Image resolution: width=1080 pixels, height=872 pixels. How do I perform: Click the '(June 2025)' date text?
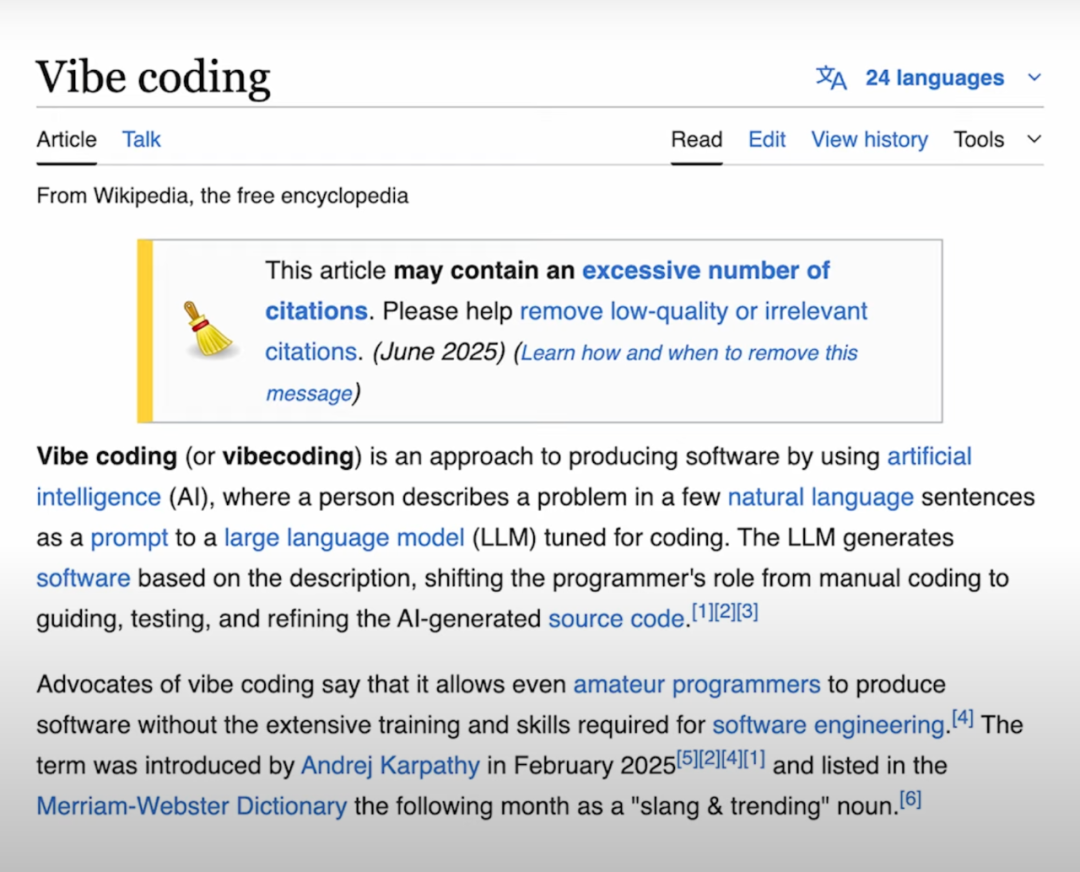click(439, 352)
